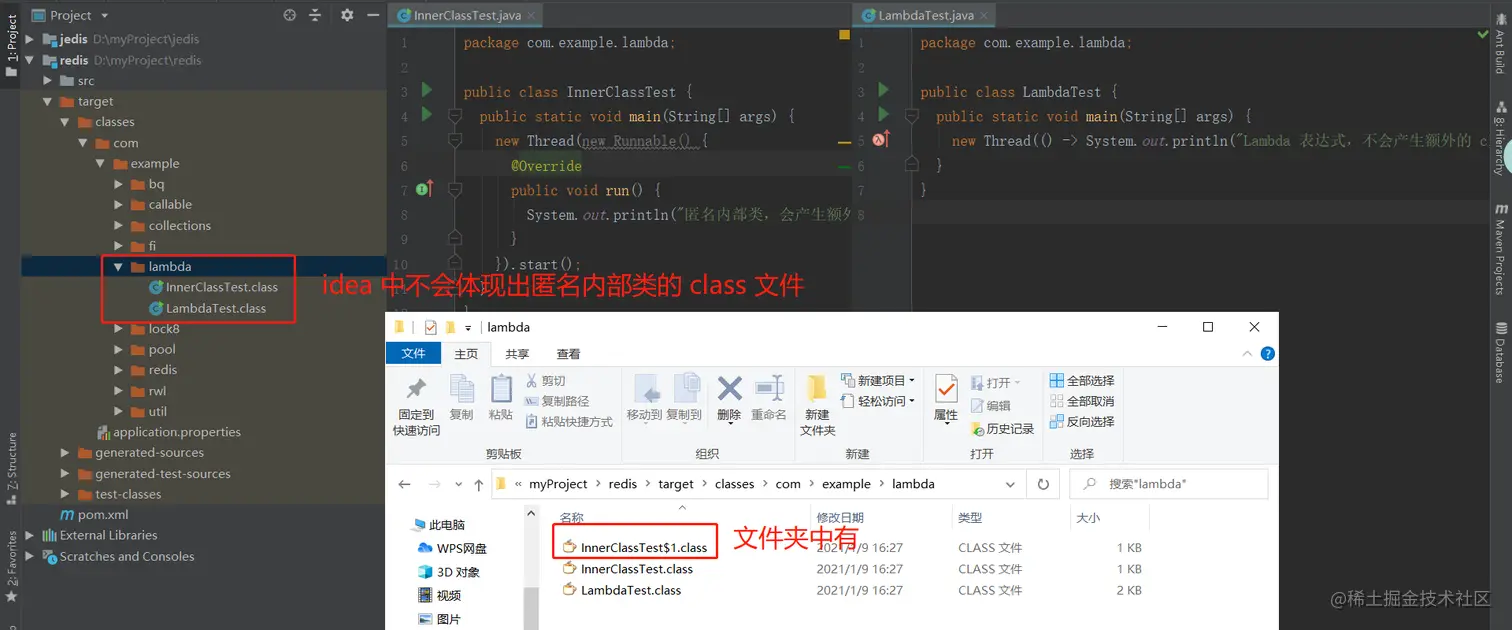The height and width of the screenshot is (630, 1512).
Task: Click Pin to Quick Access in Explorer ribbon
Action: click(x=416, y=405)
